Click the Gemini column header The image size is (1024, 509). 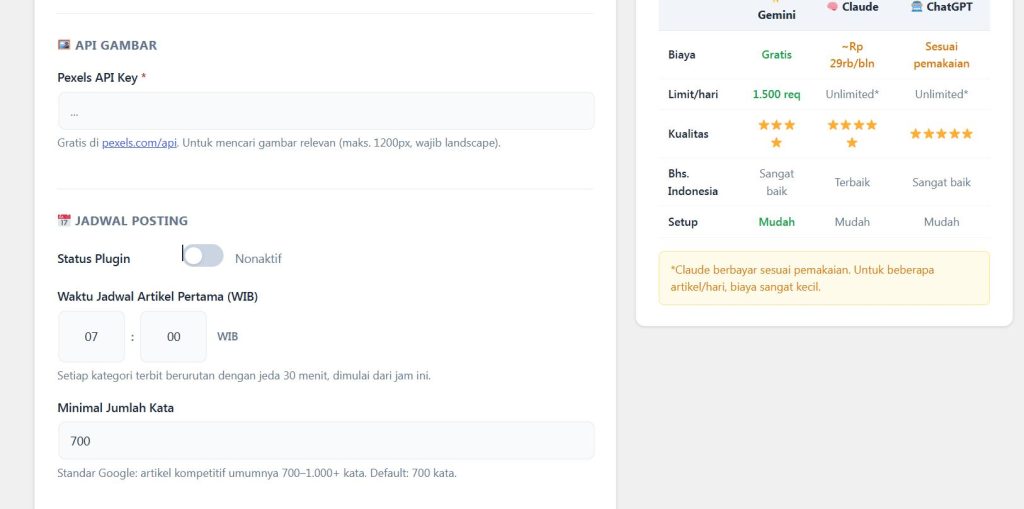pyautogui.click(x=776, y=11)
